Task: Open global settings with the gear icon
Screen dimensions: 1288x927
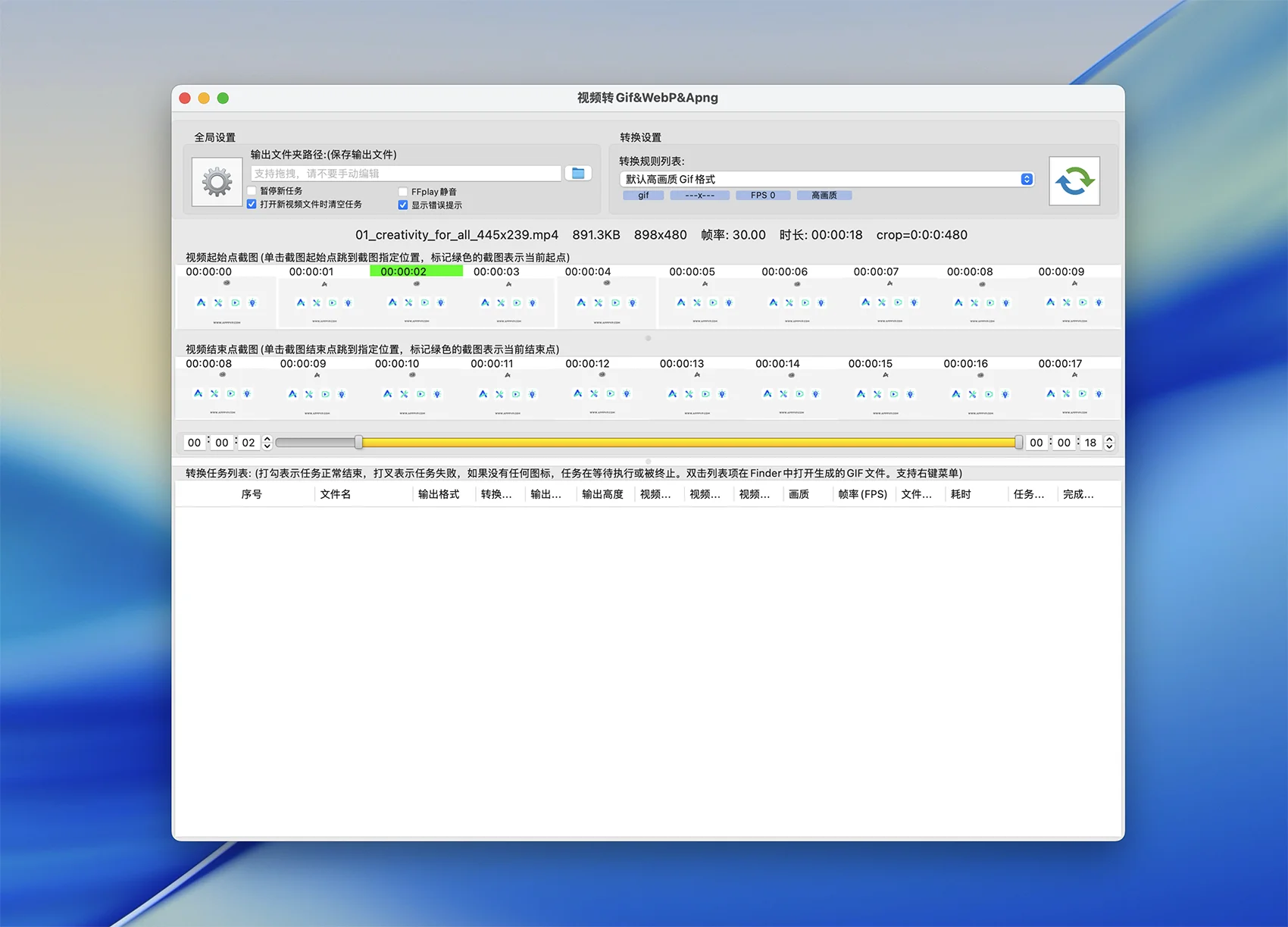Action: coord(217,182)
